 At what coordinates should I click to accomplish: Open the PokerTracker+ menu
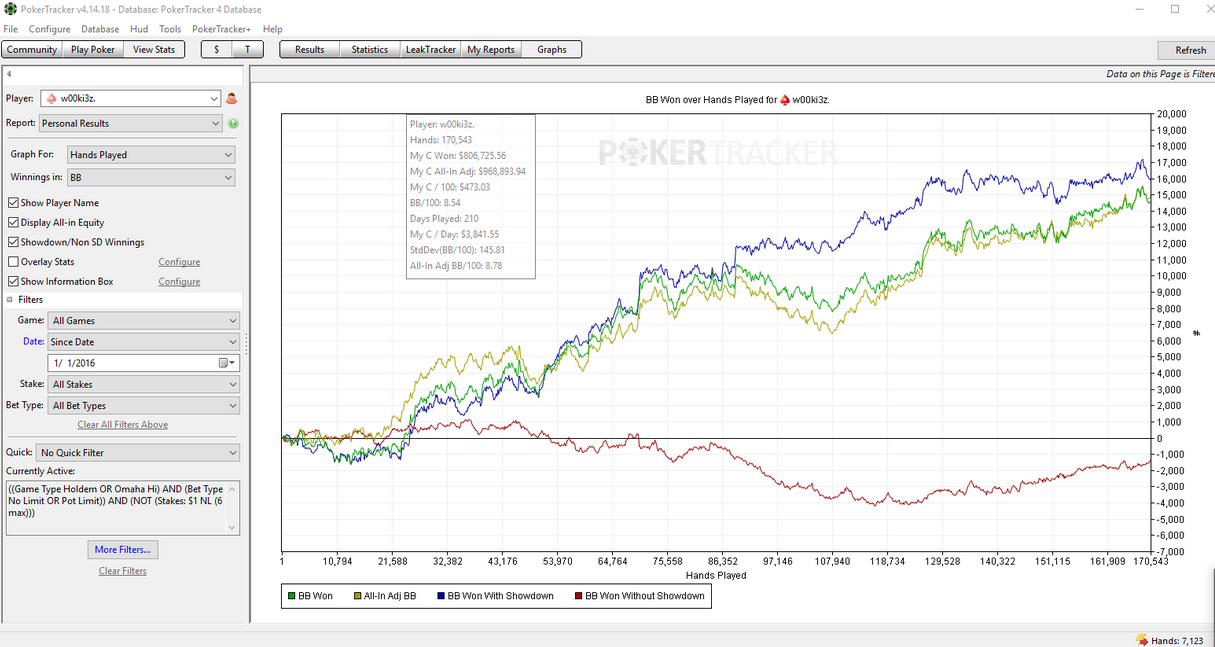coord(222,29)
